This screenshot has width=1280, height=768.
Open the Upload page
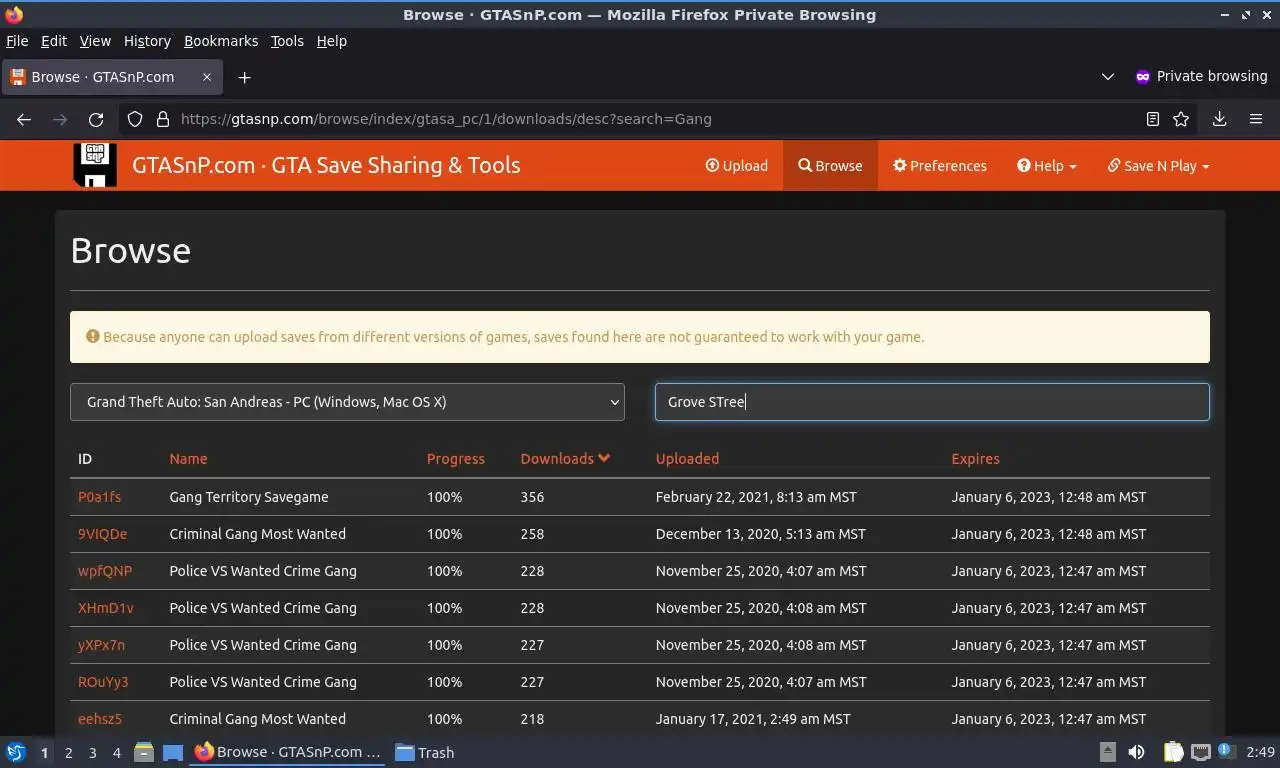tap(737, 166)
